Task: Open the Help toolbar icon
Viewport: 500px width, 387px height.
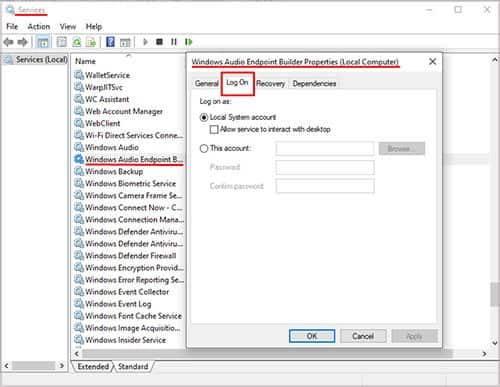Action: click(110, 42)
